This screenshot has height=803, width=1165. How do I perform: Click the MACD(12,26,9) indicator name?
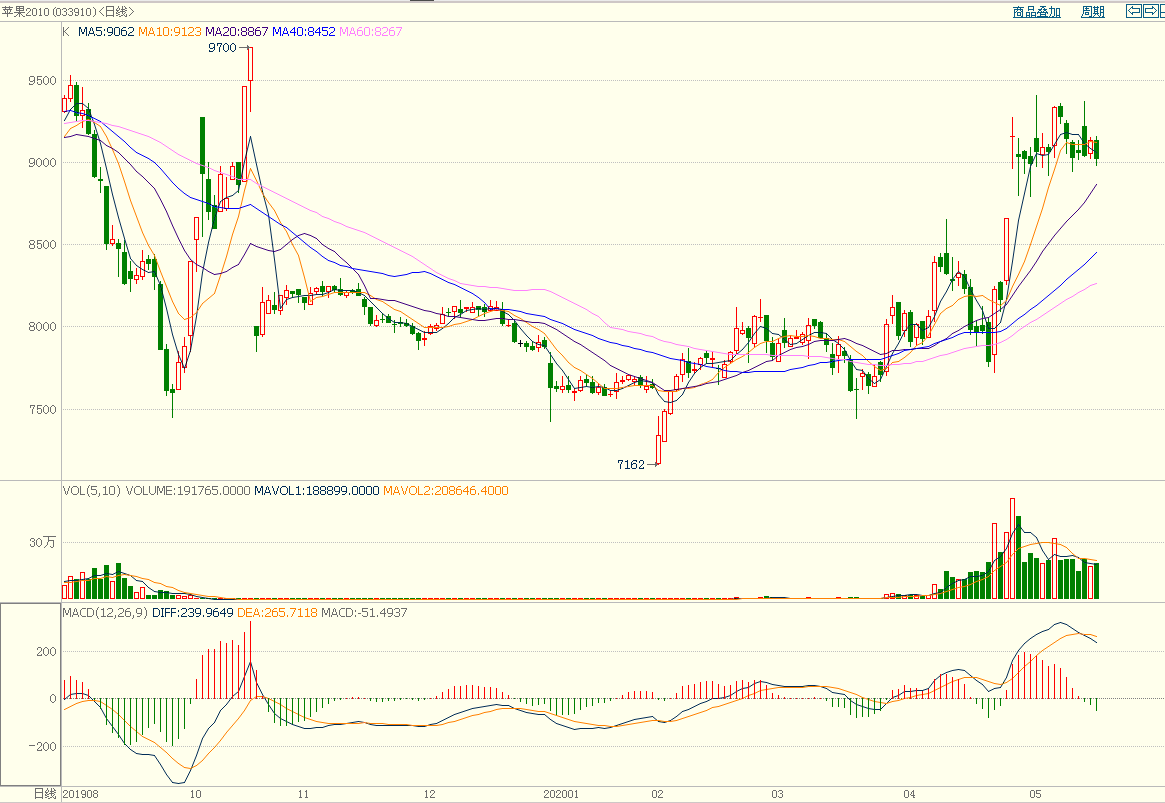pos(106,612)
